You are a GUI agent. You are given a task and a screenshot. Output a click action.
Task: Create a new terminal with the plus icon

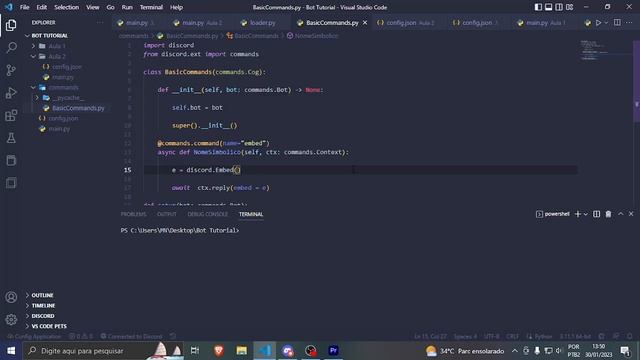[578, 214]
